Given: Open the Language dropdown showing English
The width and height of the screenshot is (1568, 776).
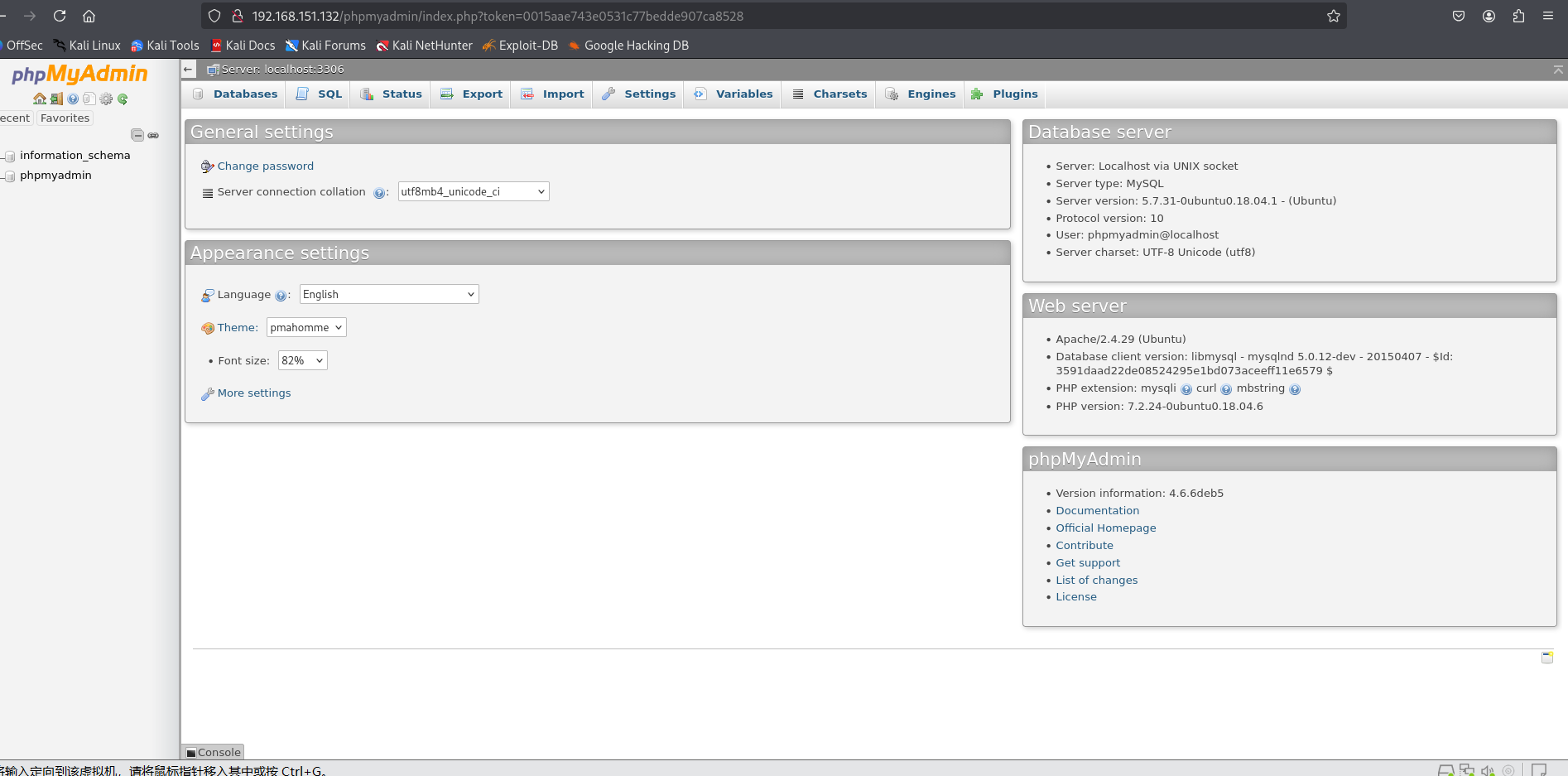Looking at the screenshot, I should (389, 294).
